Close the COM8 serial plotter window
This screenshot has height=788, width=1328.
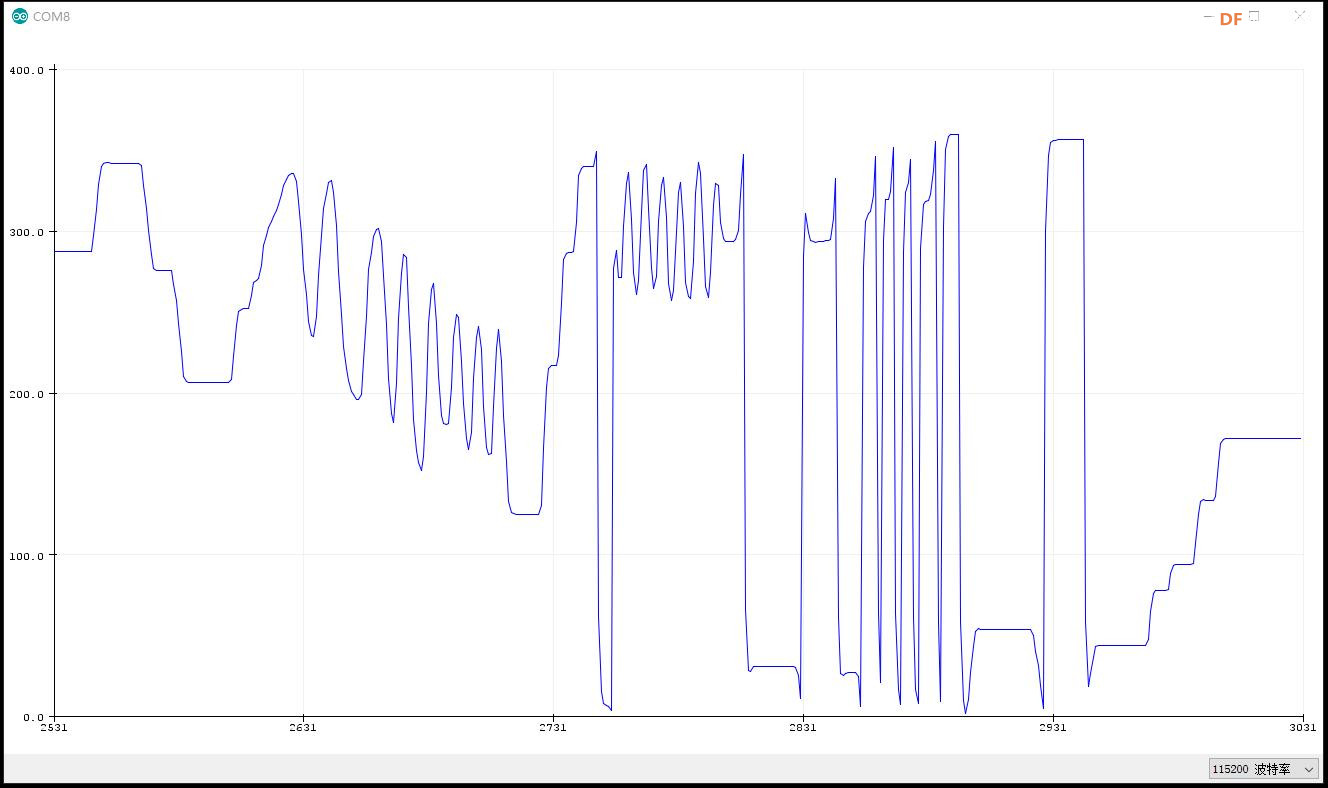(1299, 16)
